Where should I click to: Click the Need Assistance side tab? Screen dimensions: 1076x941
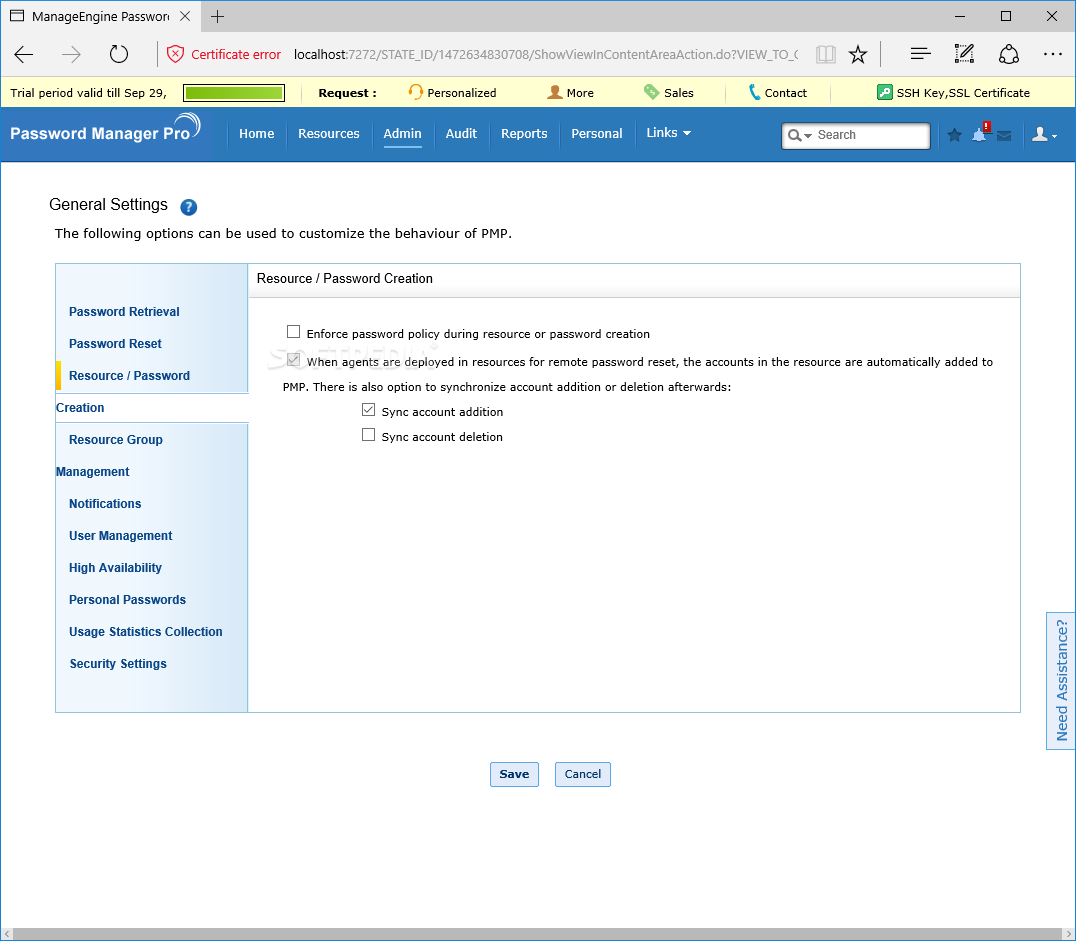(1061, 681)
